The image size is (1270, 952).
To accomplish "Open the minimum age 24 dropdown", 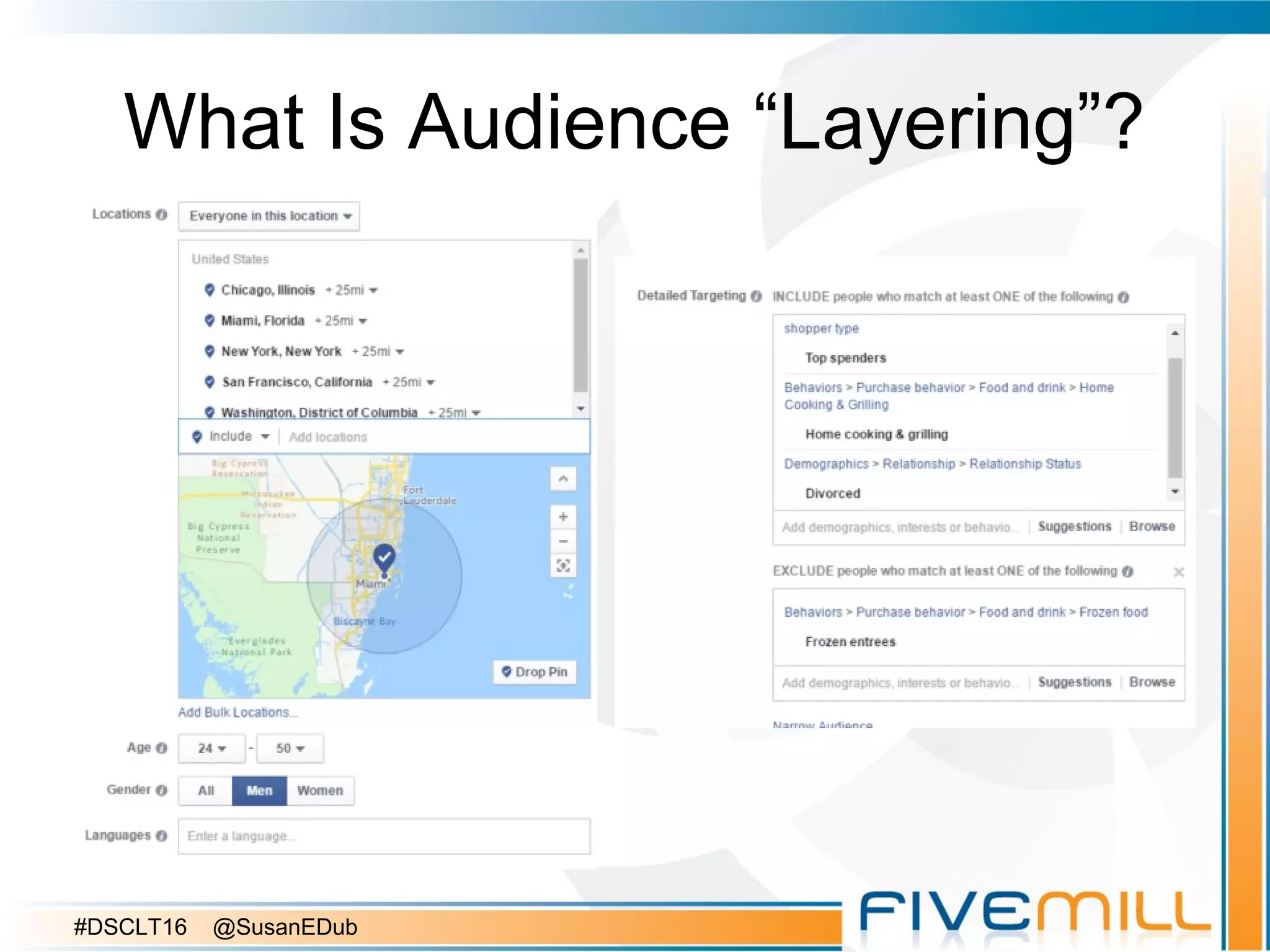I will [x=212, y=749].
